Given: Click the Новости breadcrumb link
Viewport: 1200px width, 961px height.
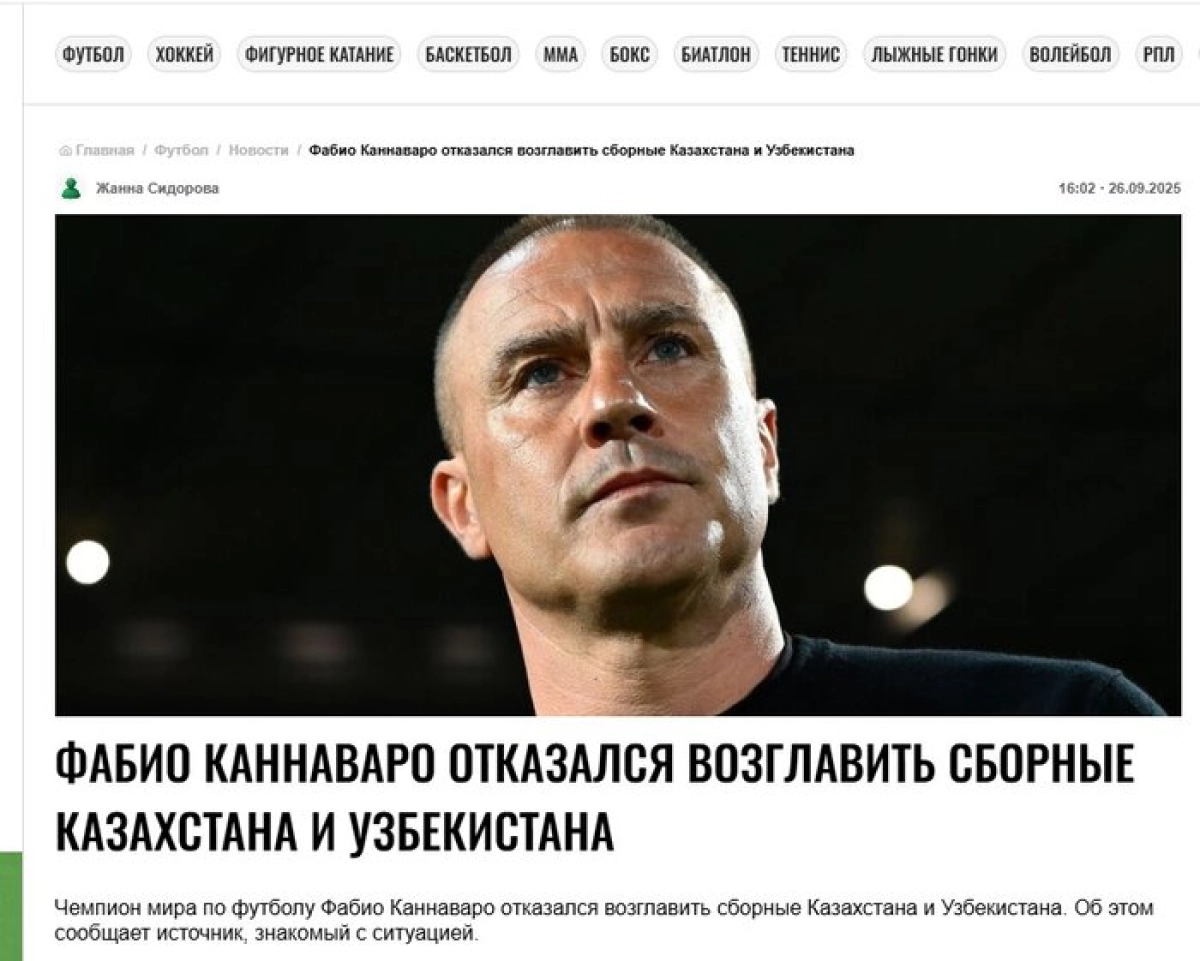Looking at the screenshot, I should coord(258,151).
